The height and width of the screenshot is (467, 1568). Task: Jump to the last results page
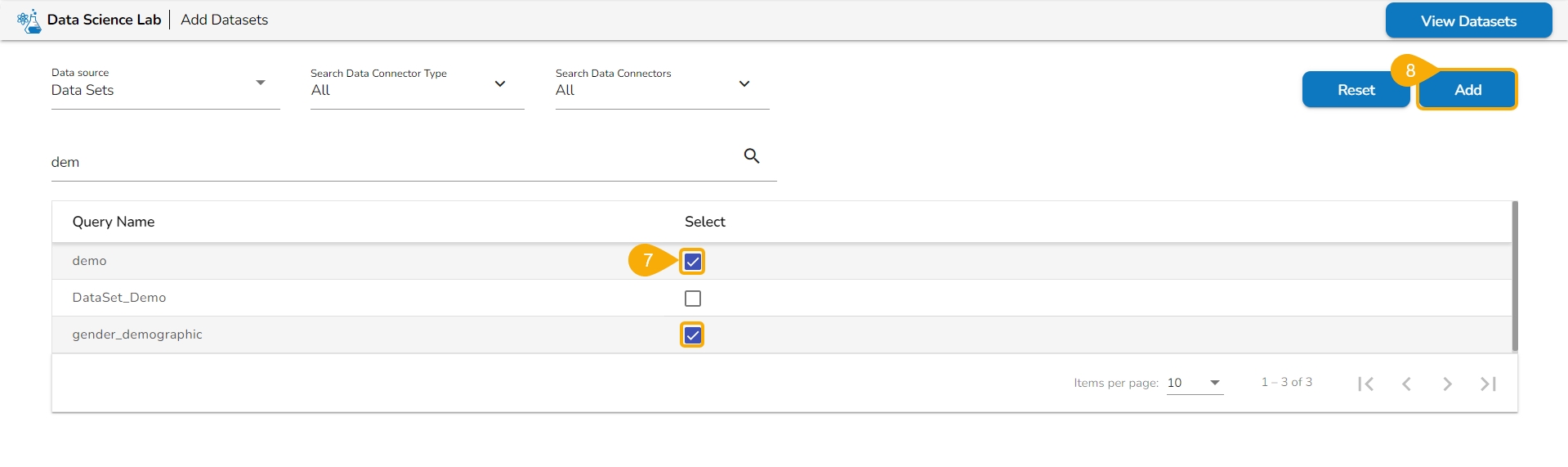[1488, 384]
